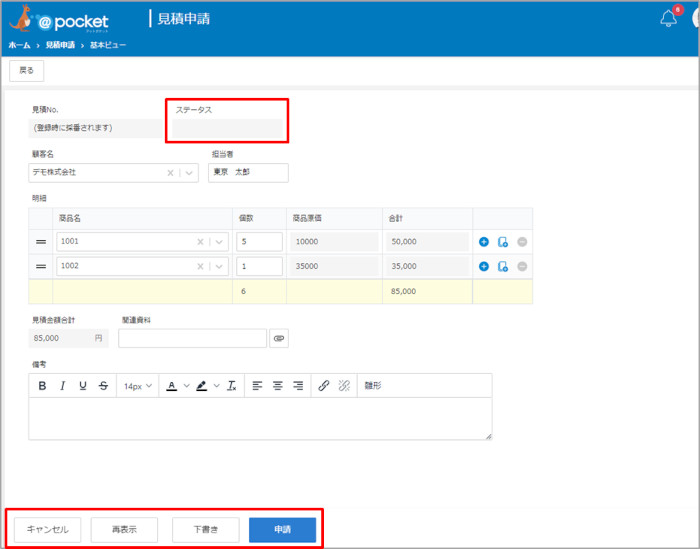The width and height of the screenshot is (700, 549).
Task: Grab the reorder handle of row 1002
Action: (x=41, y=266)
